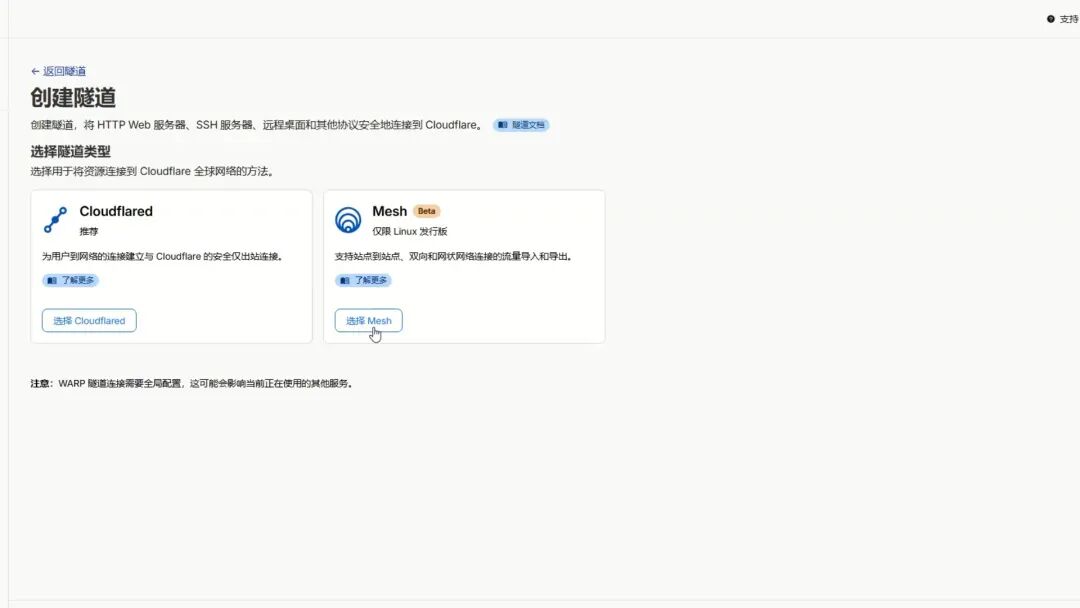Go back via 返回隧道 link

click(59, 71)
